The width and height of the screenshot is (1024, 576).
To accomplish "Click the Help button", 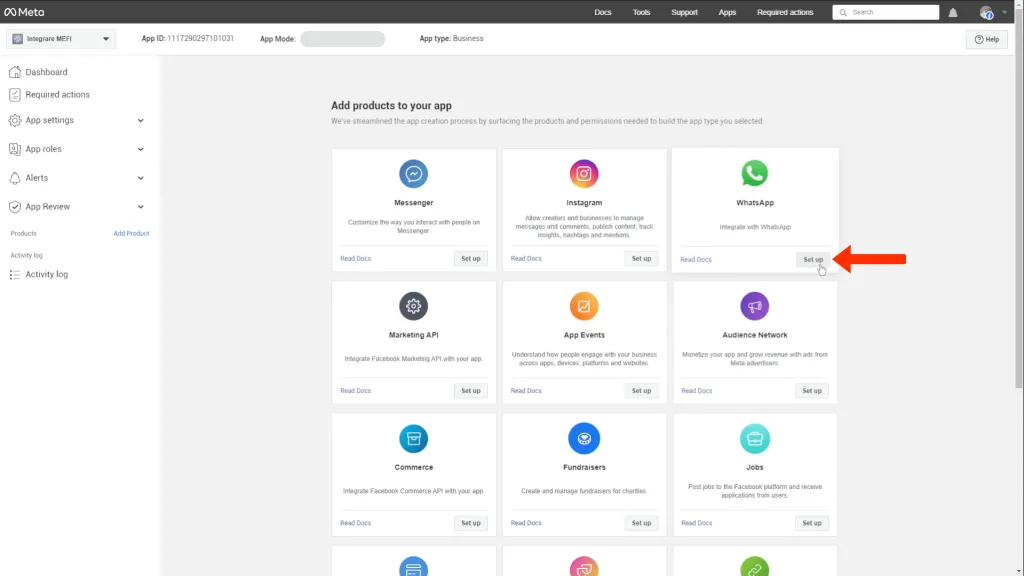I will [986, 39].
